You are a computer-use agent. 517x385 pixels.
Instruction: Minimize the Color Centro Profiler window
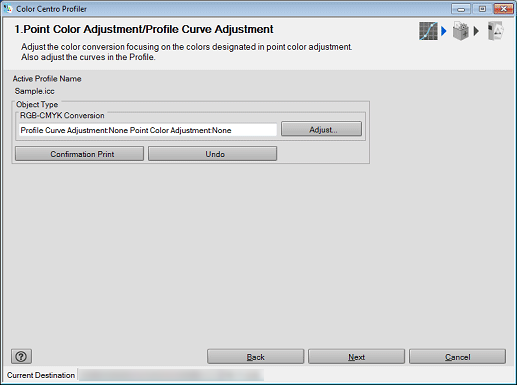[x=461, y=9]
